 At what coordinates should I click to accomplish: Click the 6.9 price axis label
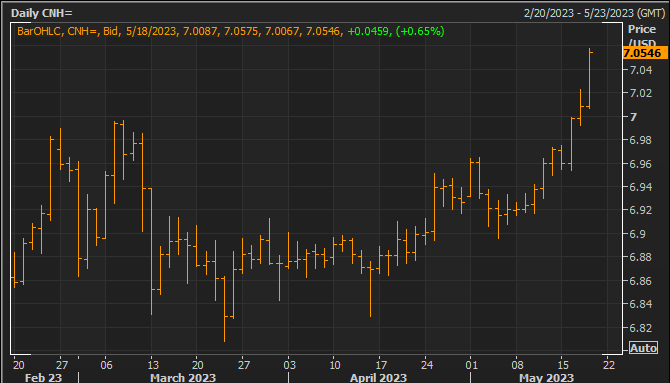click(638, 234)
